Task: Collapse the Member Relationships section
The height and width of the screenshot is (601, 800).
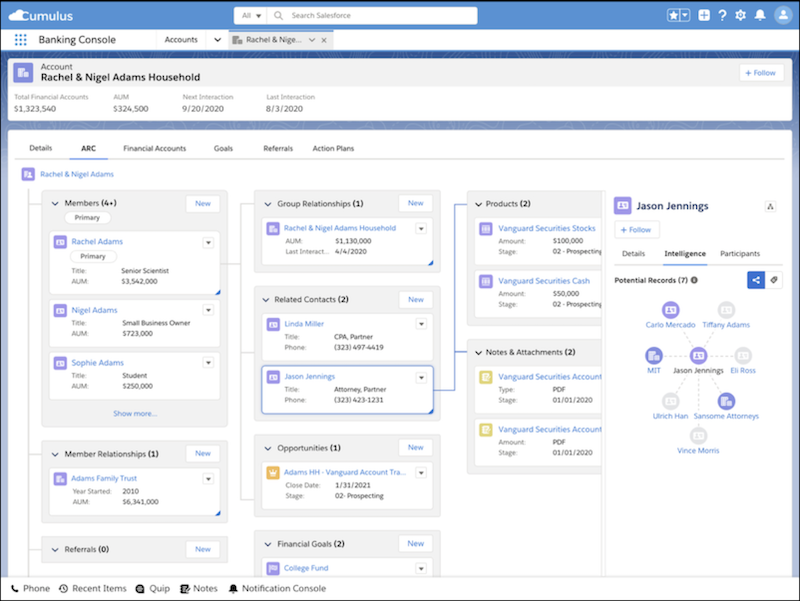Action: 55,454
